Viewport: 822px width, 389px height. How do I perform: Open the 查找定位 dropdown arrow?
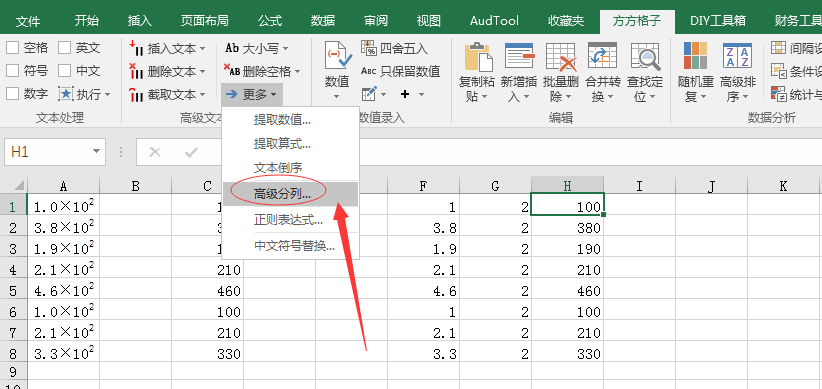(x=653, y=96)
